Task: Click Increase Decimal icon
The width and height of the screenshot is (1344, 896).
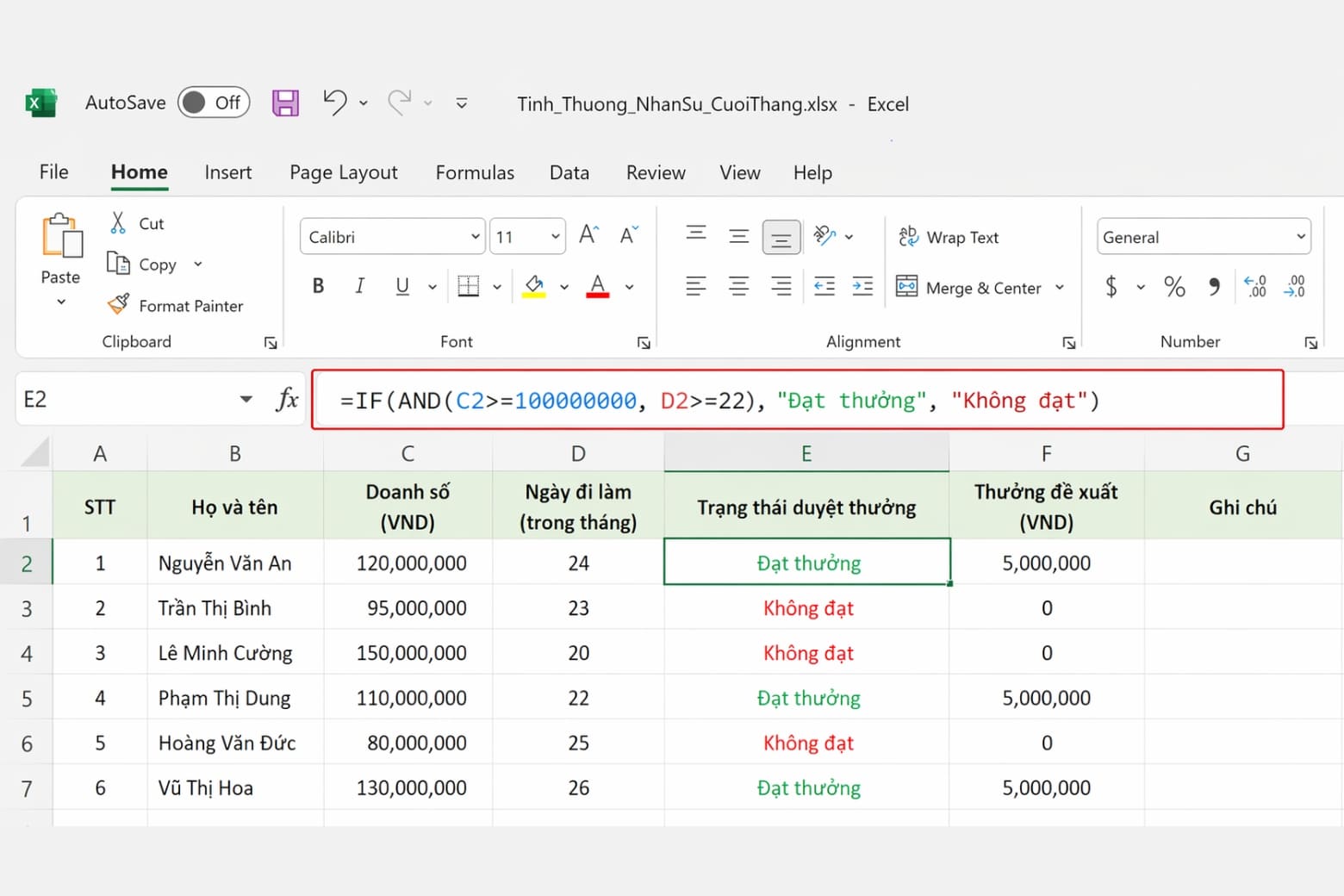Action: point(1255,286)
